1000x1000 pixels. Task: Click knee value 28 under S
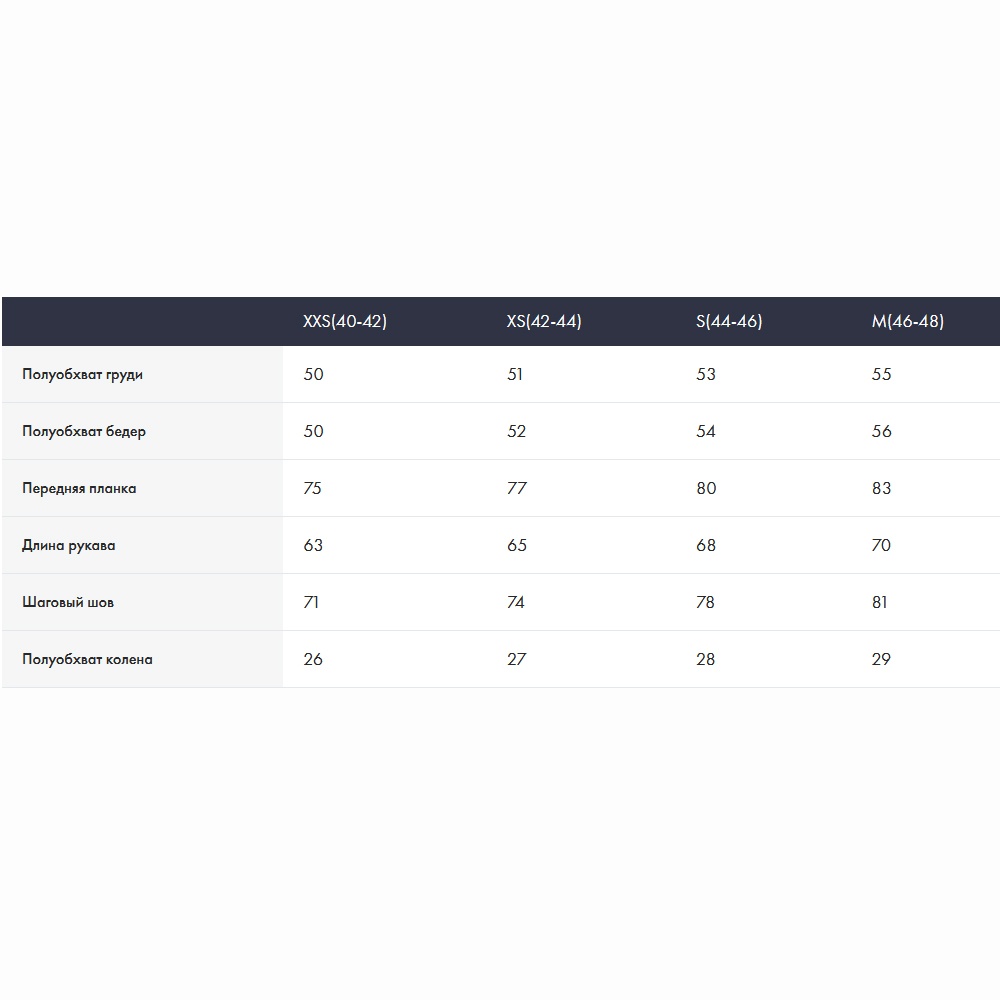pyautogui.click(x=705, y=659)
